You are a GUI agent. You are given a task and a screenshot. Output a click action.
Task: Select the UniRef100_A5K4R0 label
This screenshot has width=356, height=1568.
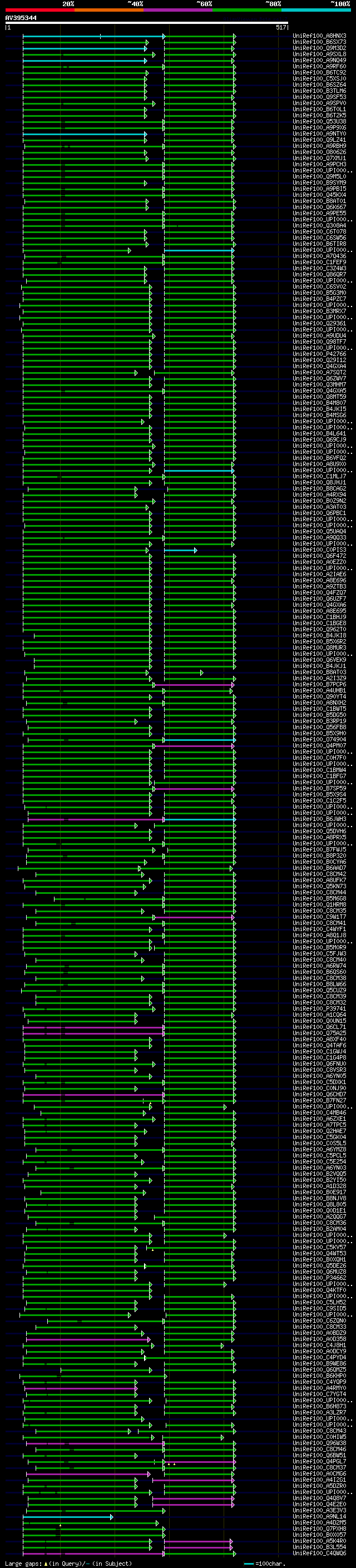pos(319,1542)
